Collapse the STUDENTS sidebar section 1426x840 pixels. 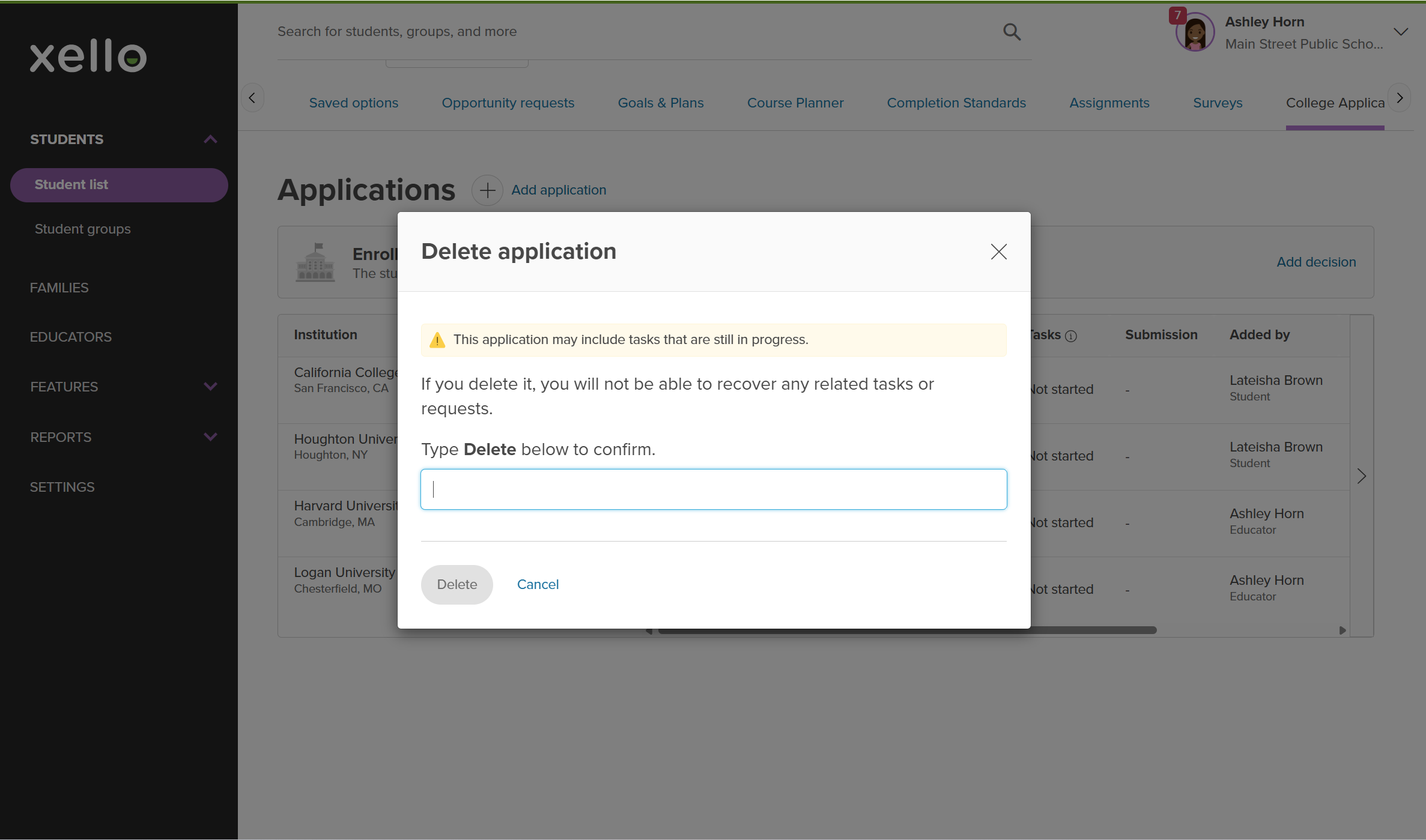tap(210, 139)
